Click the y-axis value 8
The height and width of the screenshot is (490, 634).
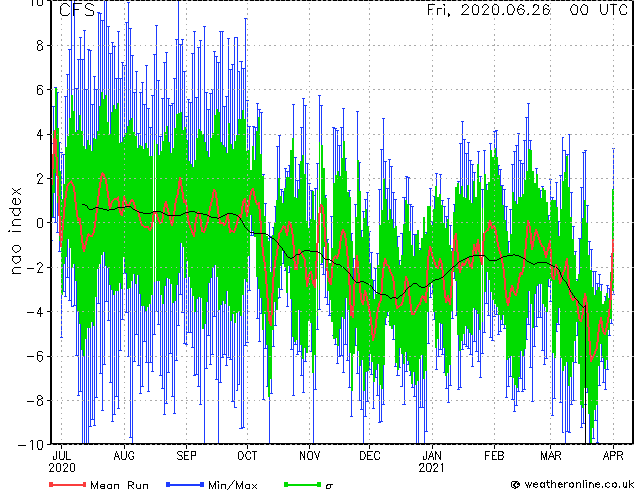(40, 46)
